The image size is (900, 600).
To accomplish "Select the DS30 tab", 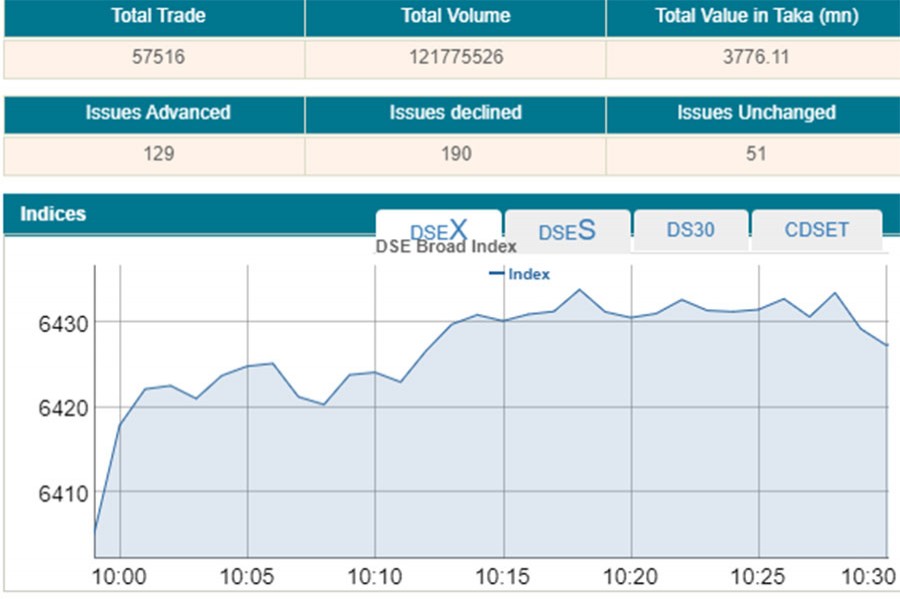I will tap(690, 230).
